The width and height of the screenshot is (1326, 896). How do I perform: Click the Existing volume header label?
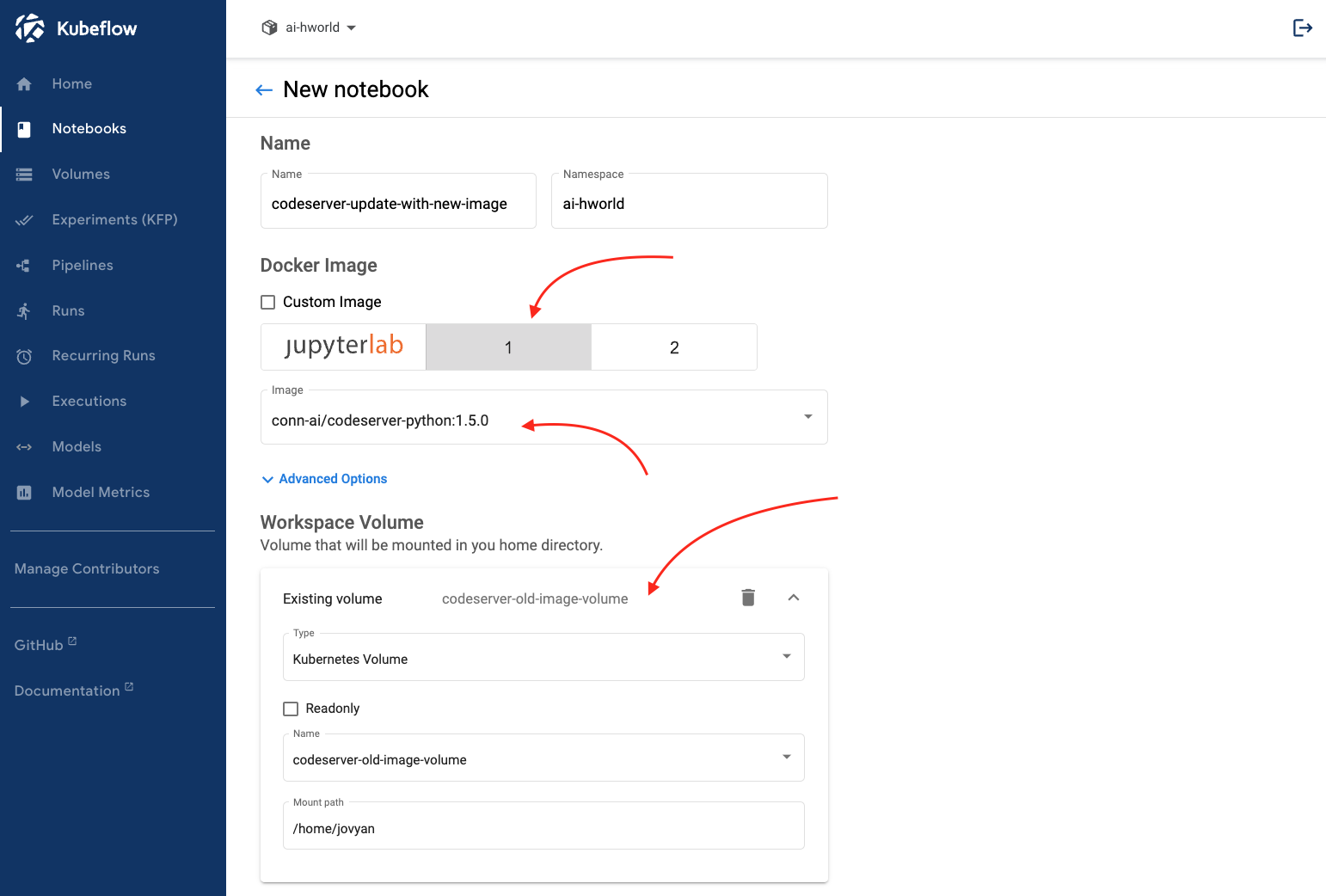[x=333, y=598]
